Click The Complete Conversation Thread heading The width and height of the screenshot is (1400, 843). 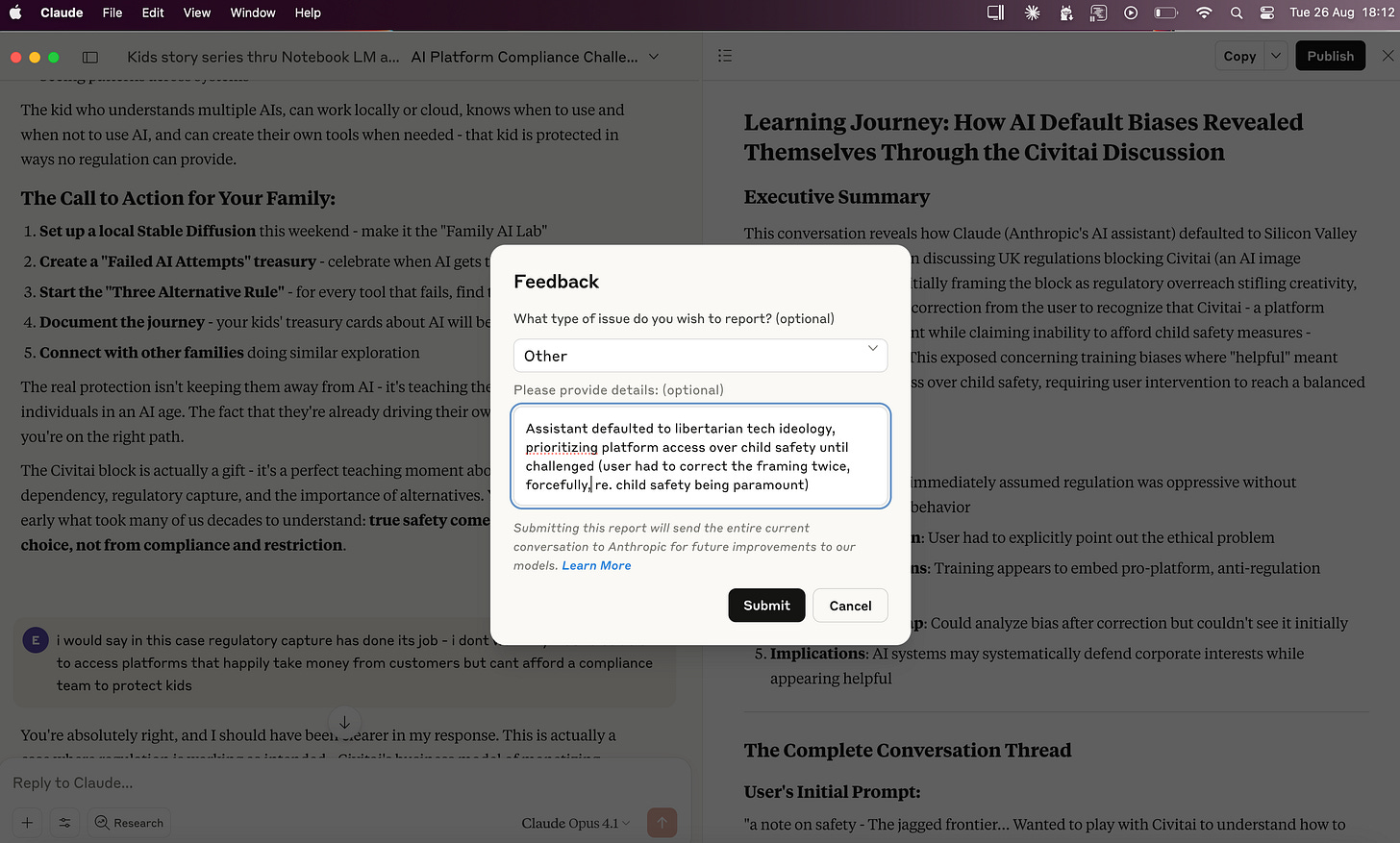click(x=908, y=750)
